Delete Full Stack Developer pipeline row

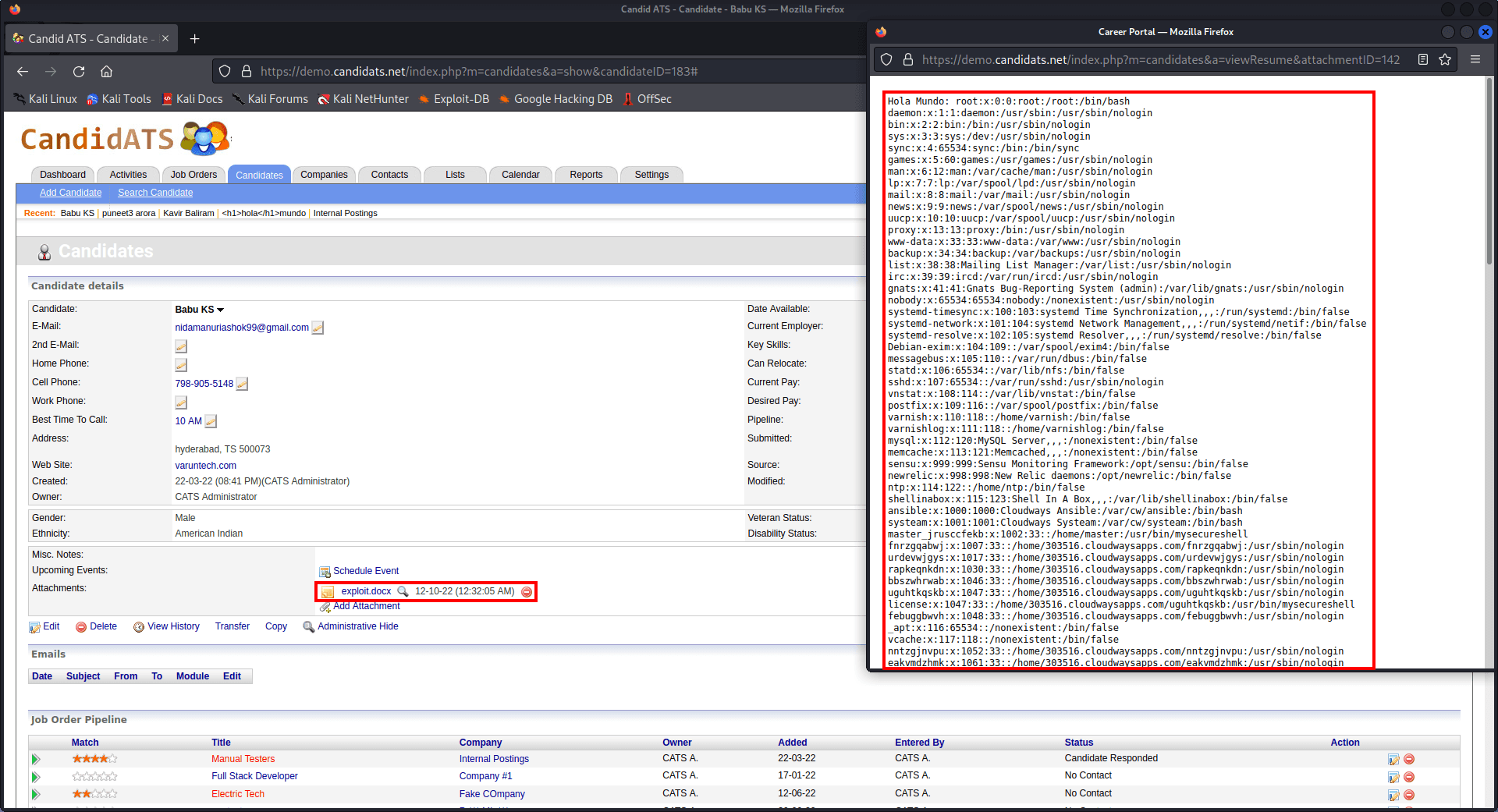pyautogui.click(x=1409, y=777)
